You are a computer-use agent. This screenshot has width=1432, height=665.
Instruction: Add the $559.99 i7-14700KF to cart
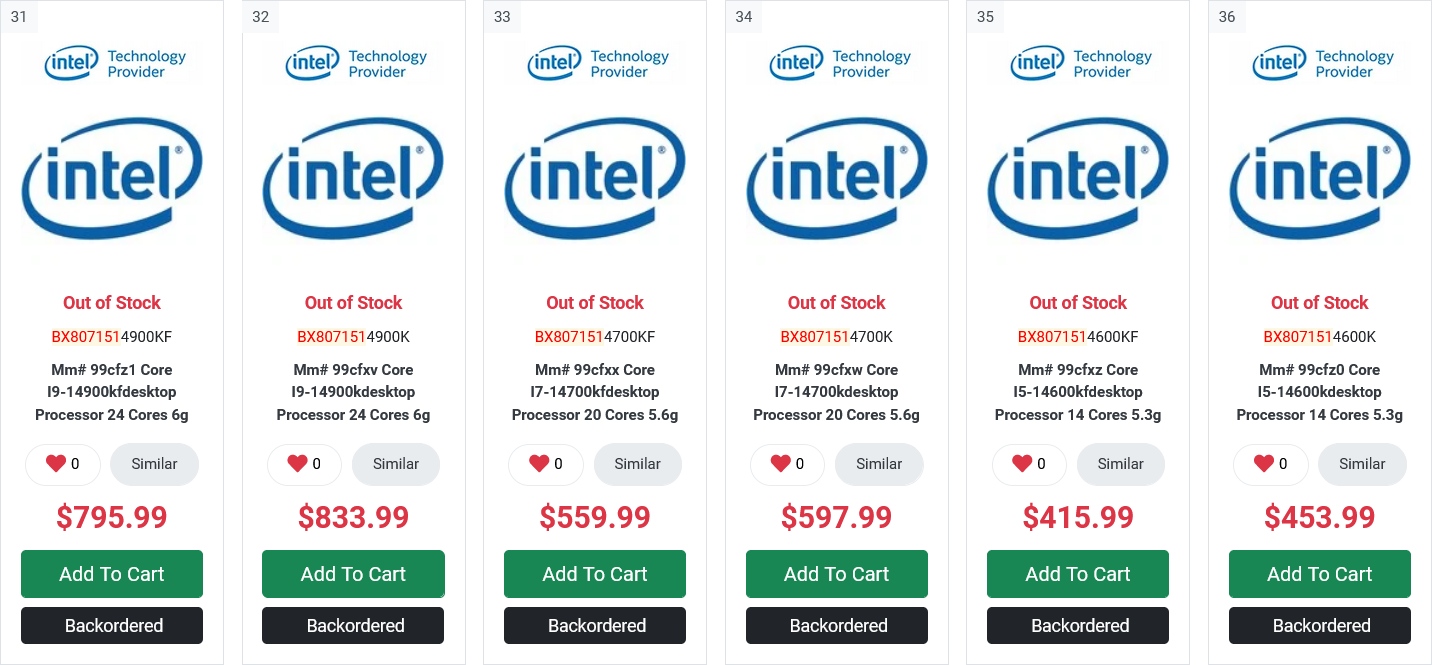tap(595, 574)
